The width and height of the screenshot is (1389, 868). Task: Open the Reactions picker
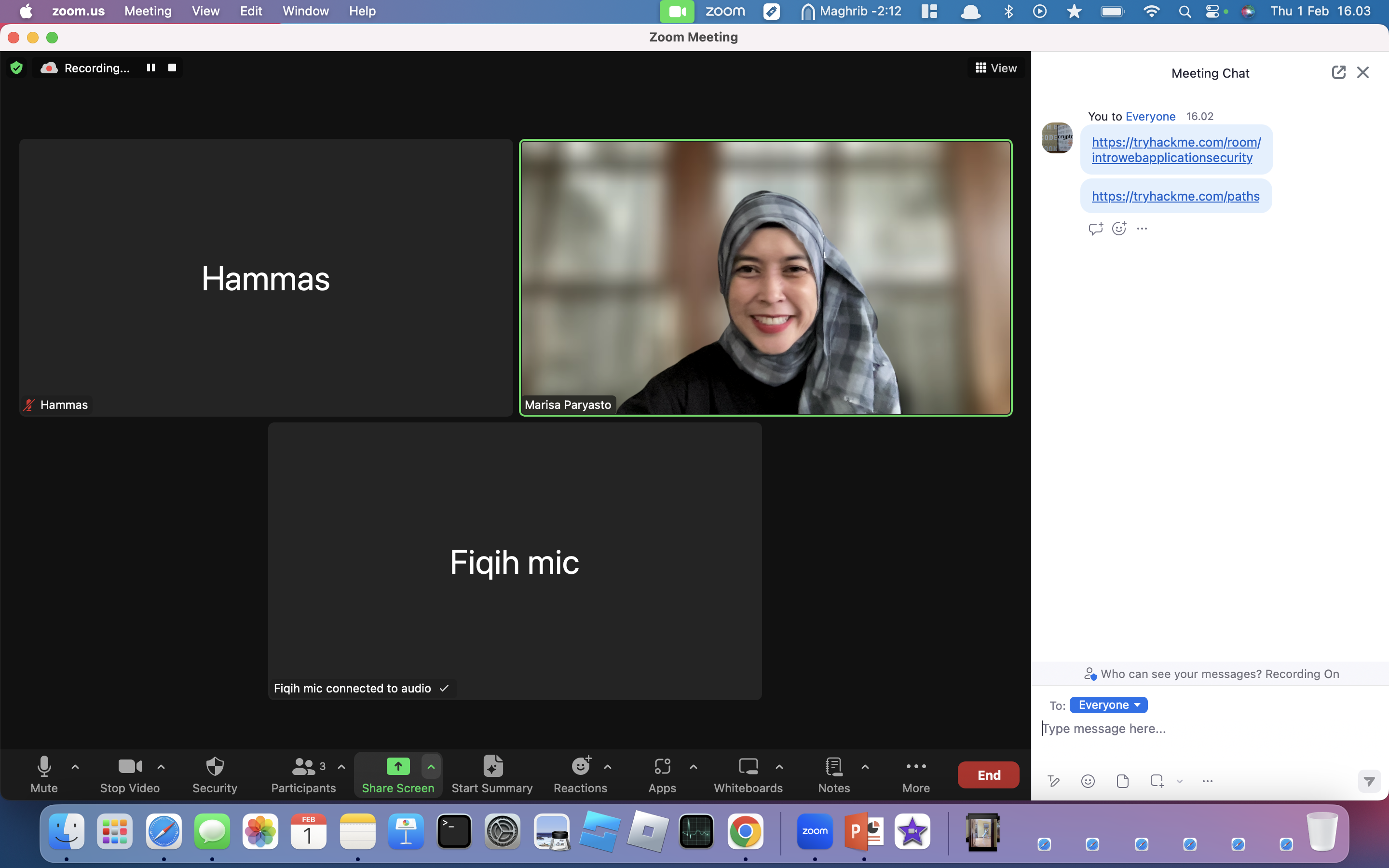click(x=580, y=774)
